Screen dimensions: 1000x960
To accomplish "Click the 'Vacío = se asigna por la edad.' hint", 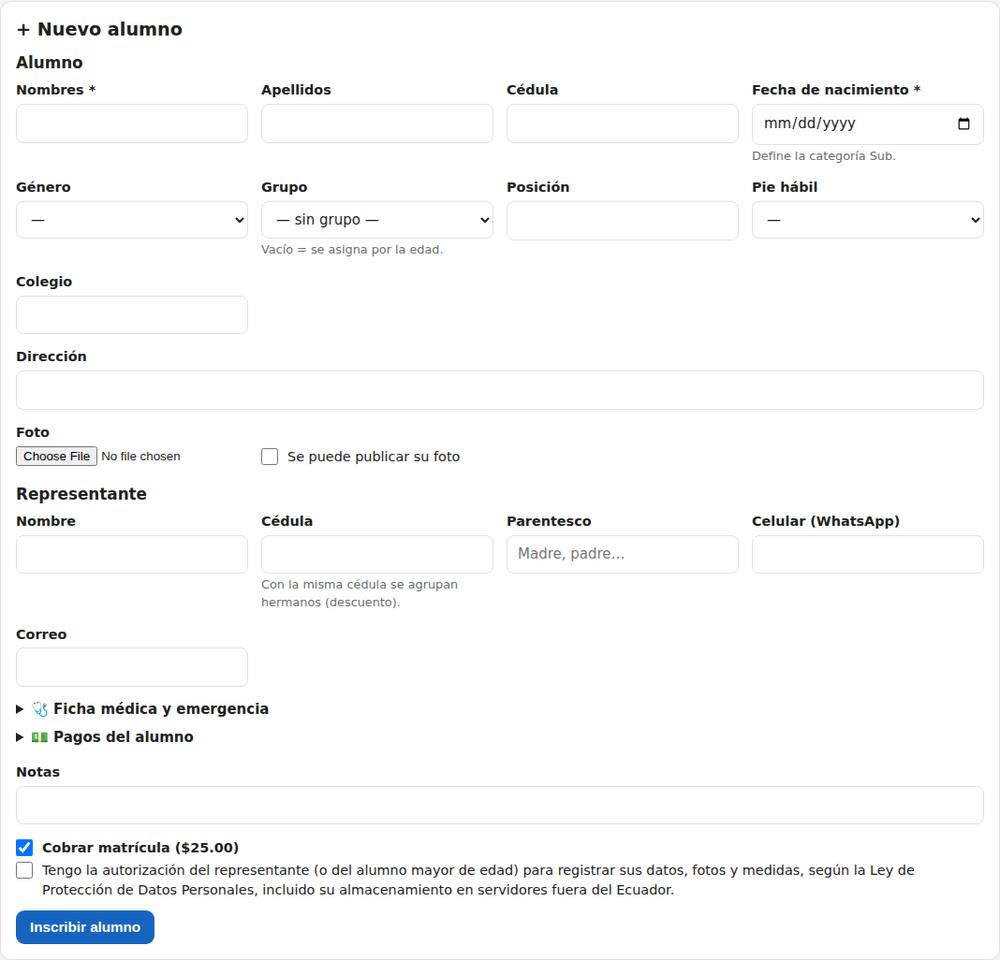I will (352, 250).
